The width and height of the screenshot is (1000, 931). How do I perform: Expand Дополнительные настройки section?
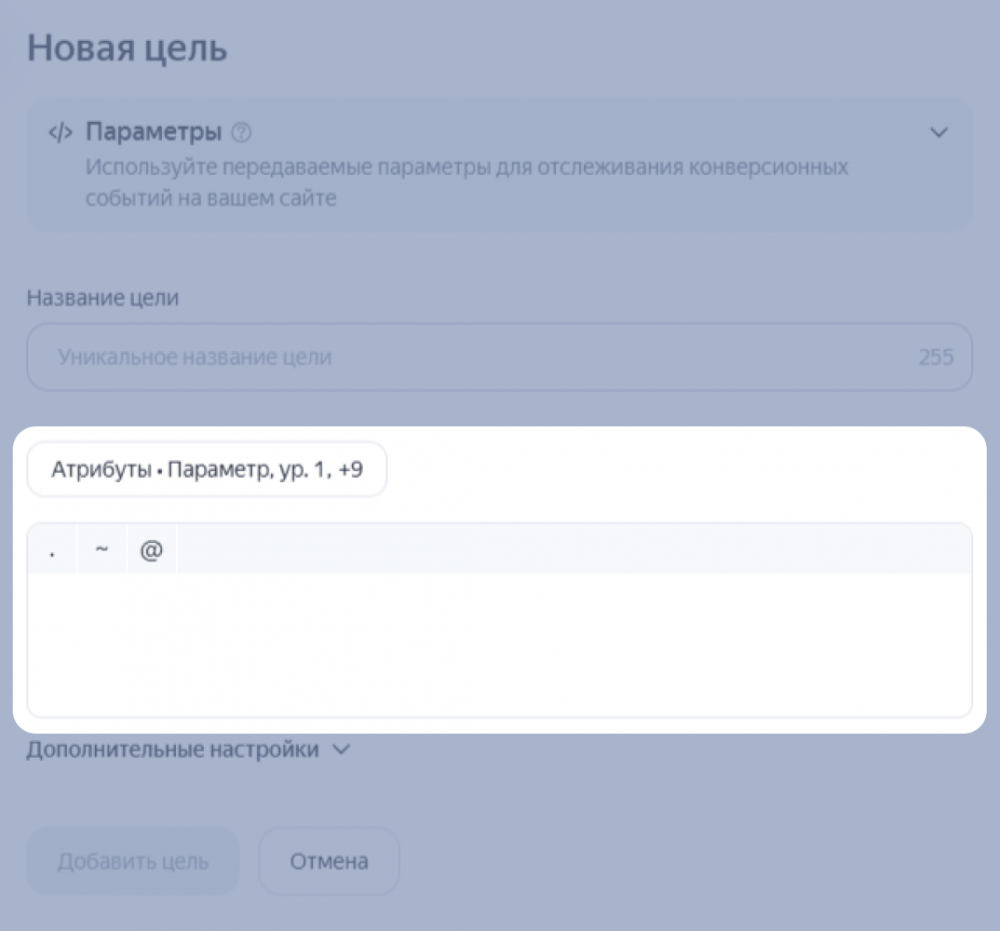tap(188, 749)
